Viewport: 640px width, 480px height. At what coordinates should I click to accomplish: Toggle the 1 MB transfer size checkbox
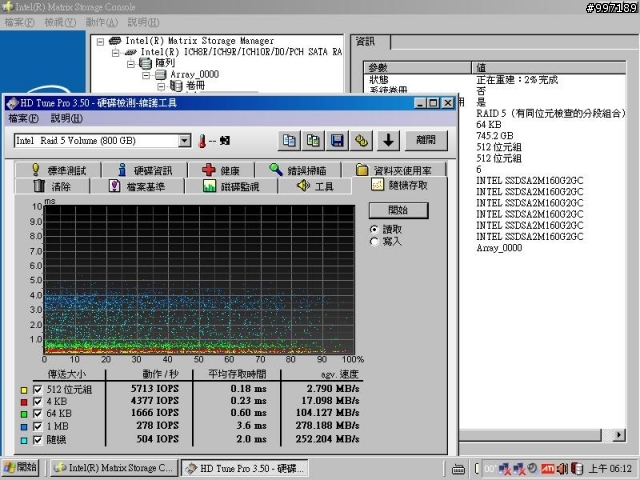(38, 427)
